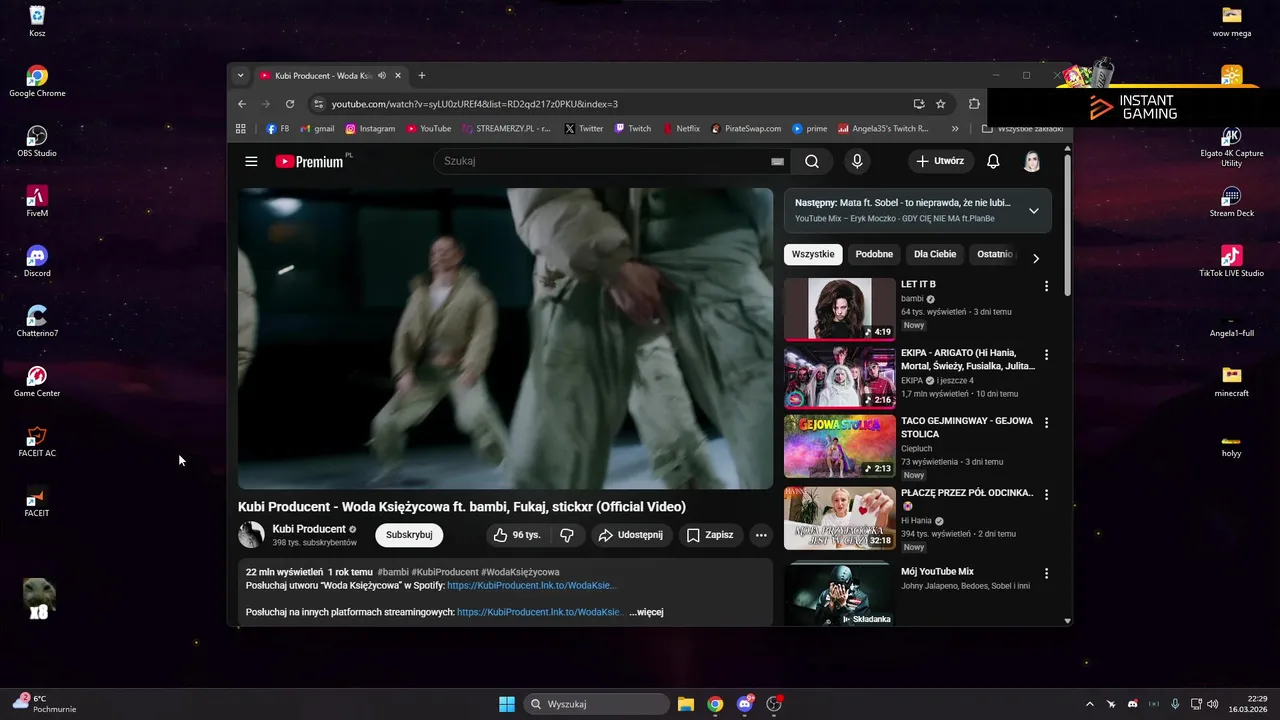The image size is (1280, 720).
Task: Open install app icon in address bar
Action: coord(919,104)
